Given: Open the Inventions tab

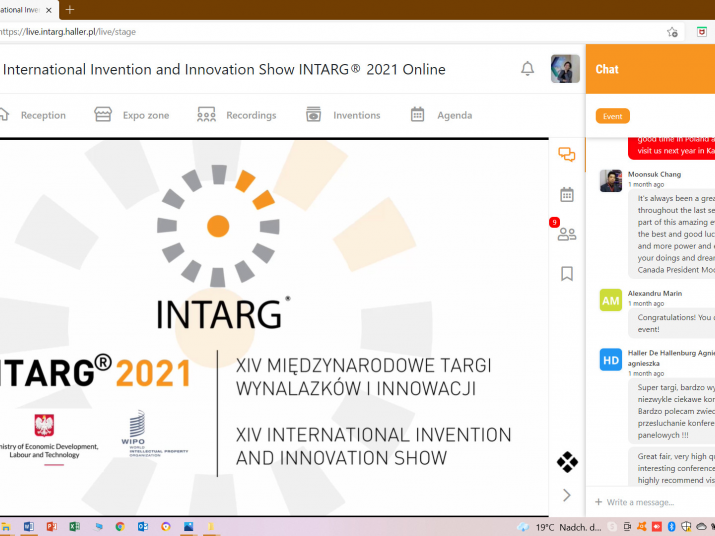Looking at the screenshot, I should [x=343, y=115].
